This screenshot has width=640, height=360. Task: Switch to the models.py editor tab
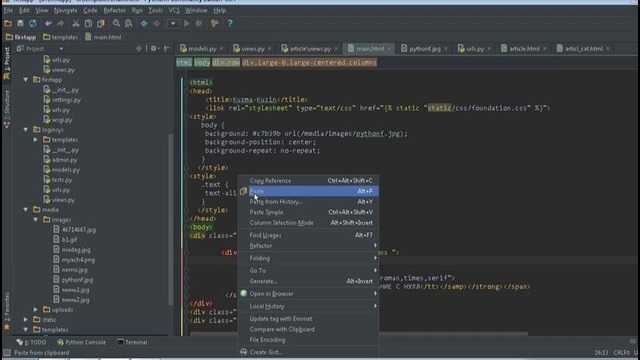tap(202, 49)
